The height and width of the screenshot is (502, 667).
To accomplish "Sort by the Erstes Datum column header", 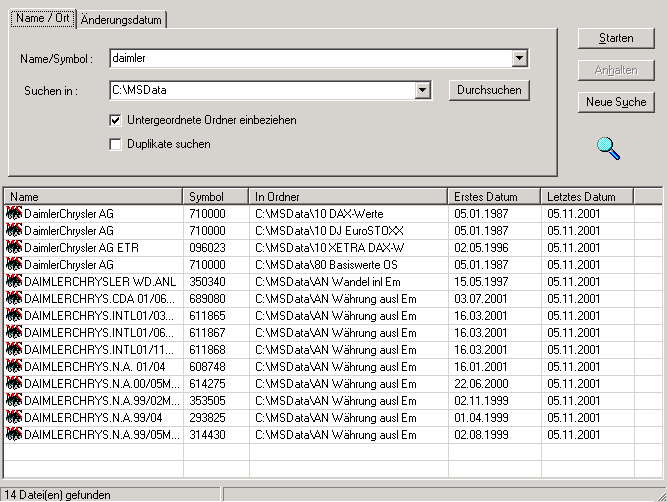I will coord(494,197).
